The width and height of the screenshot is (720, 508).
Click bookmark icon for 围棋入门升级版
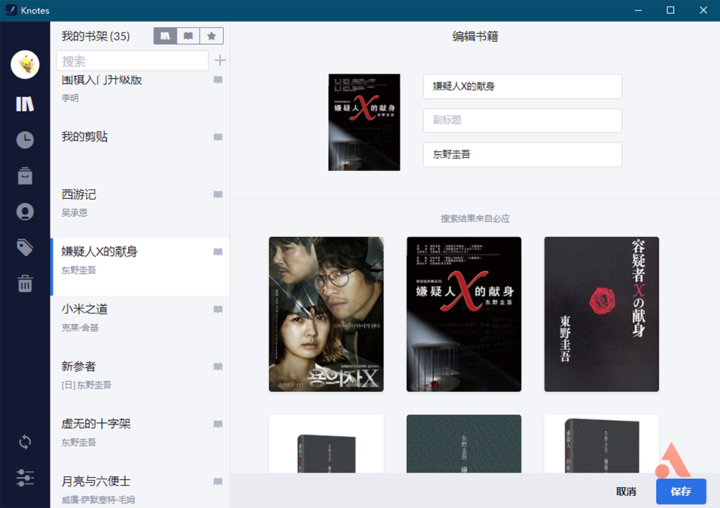[218, 80]
